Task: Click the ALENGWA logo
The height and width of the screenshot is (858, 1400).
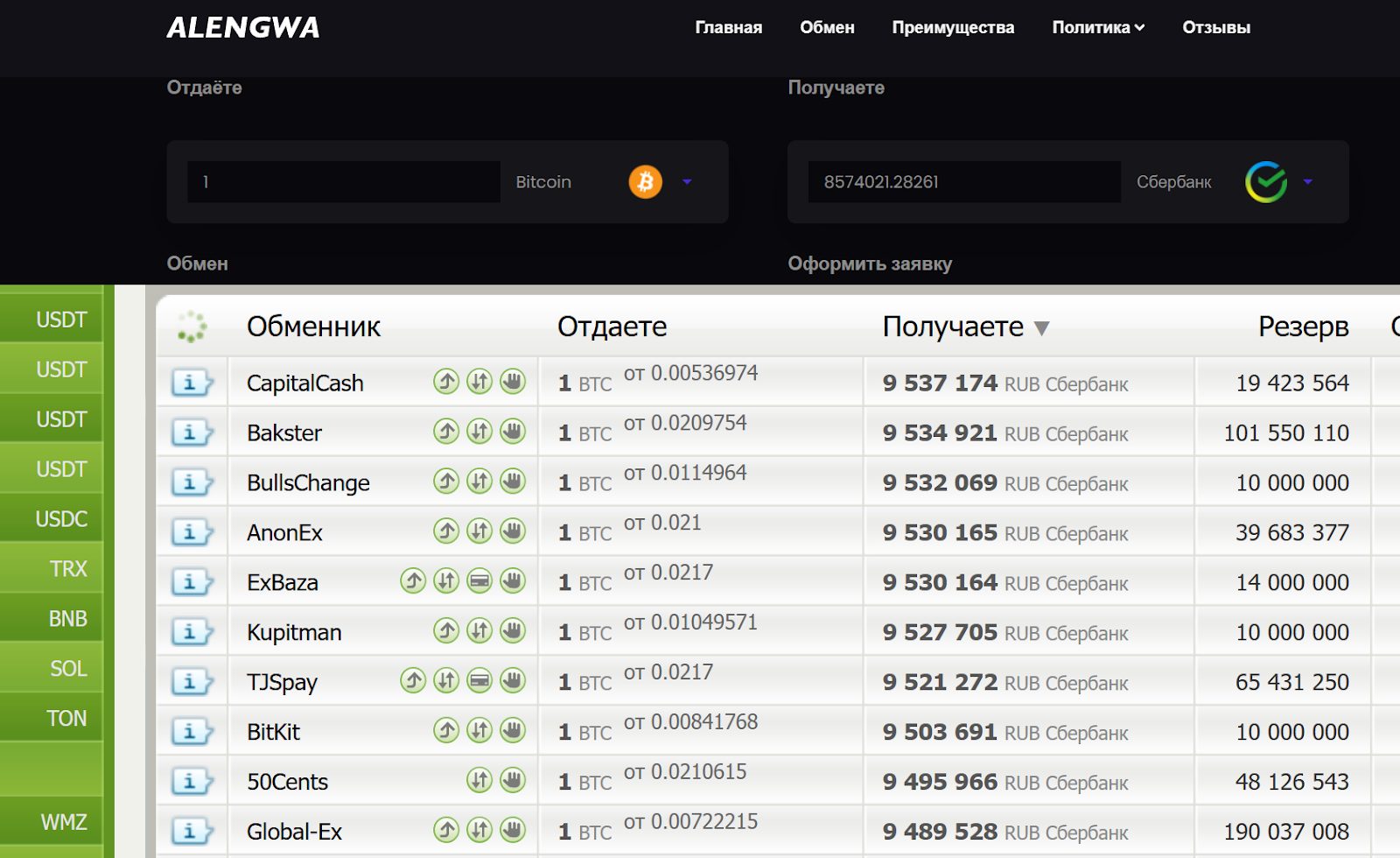Action: coord(243,28)
